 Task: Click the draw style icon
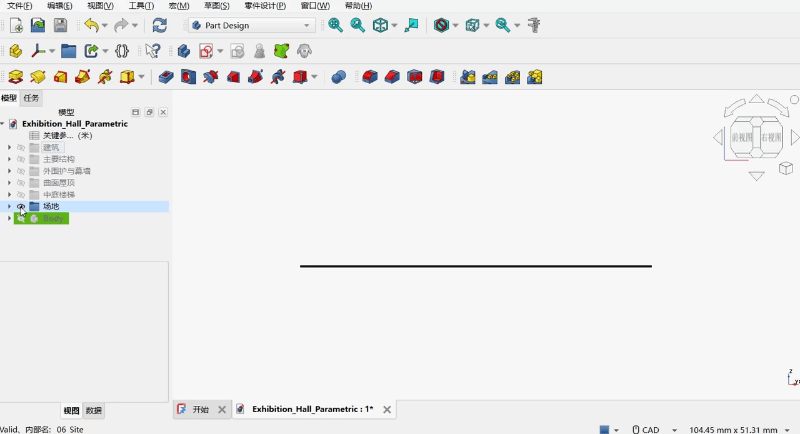point(441,25)
